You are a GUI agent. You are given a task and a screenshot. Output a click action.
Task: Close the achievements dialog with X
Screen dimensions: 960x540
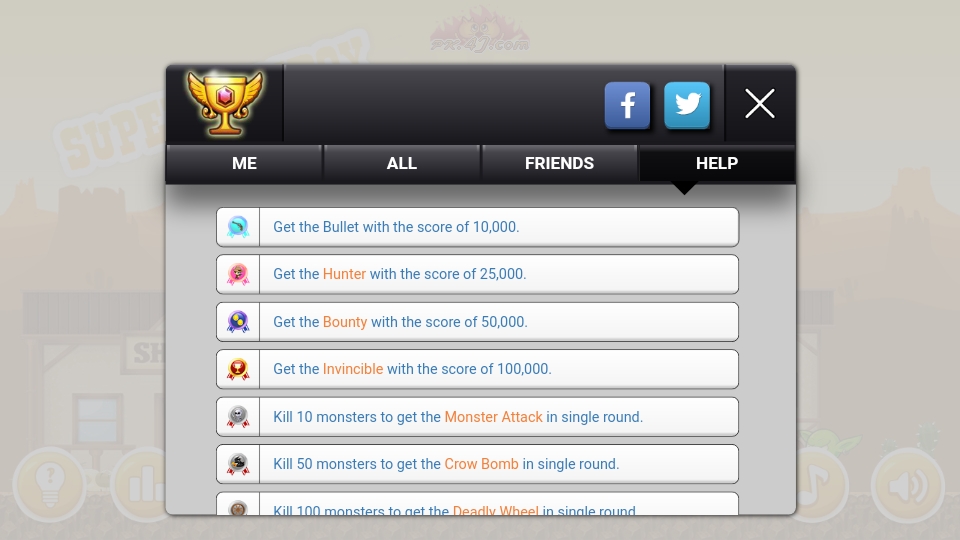tap(760, 103)
